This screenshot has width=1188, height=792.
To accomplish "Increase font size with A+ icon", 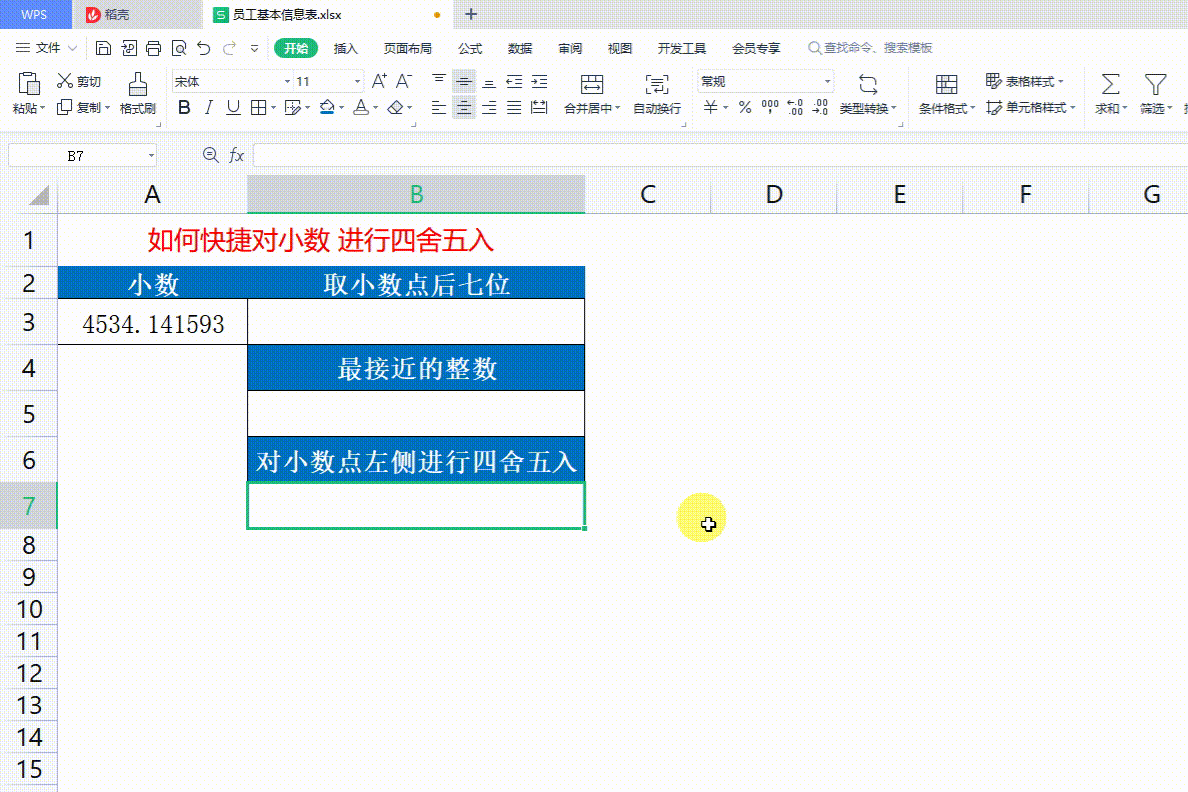I will click(x=380, y=81).
